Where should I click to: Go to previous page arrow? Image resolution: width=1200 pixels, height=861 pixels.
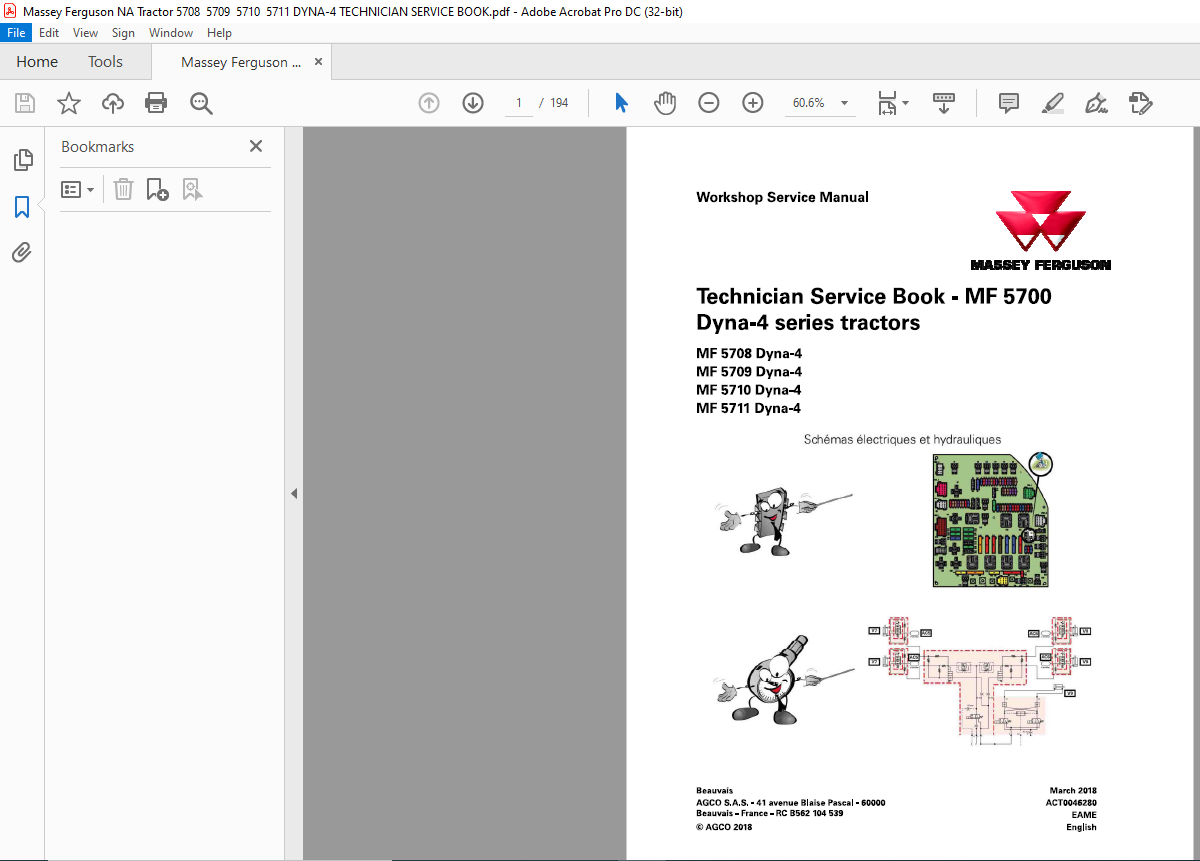tap(429, 103)
